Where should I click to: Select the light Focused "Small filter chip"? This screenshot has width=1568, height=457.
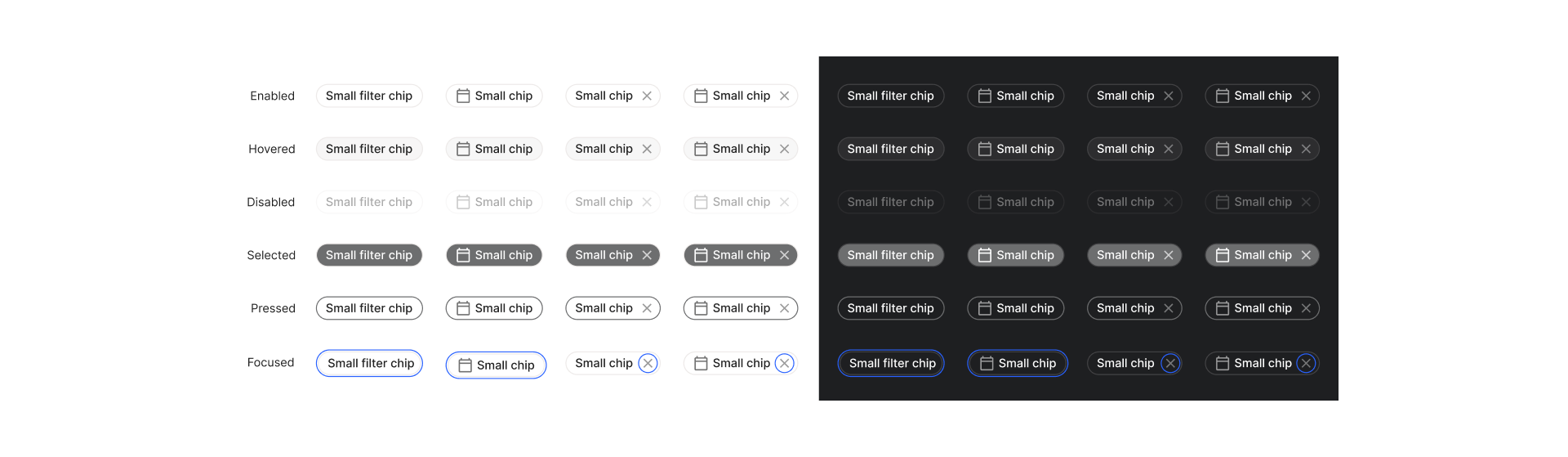pyautogui.click(x=370, y=363)
